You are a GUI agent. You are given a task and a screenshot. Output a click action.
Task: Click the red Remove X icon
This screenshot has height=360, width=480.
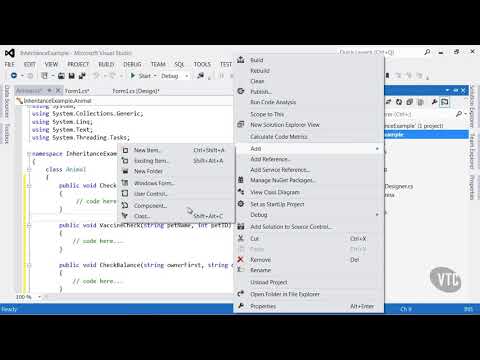[241, 259]
